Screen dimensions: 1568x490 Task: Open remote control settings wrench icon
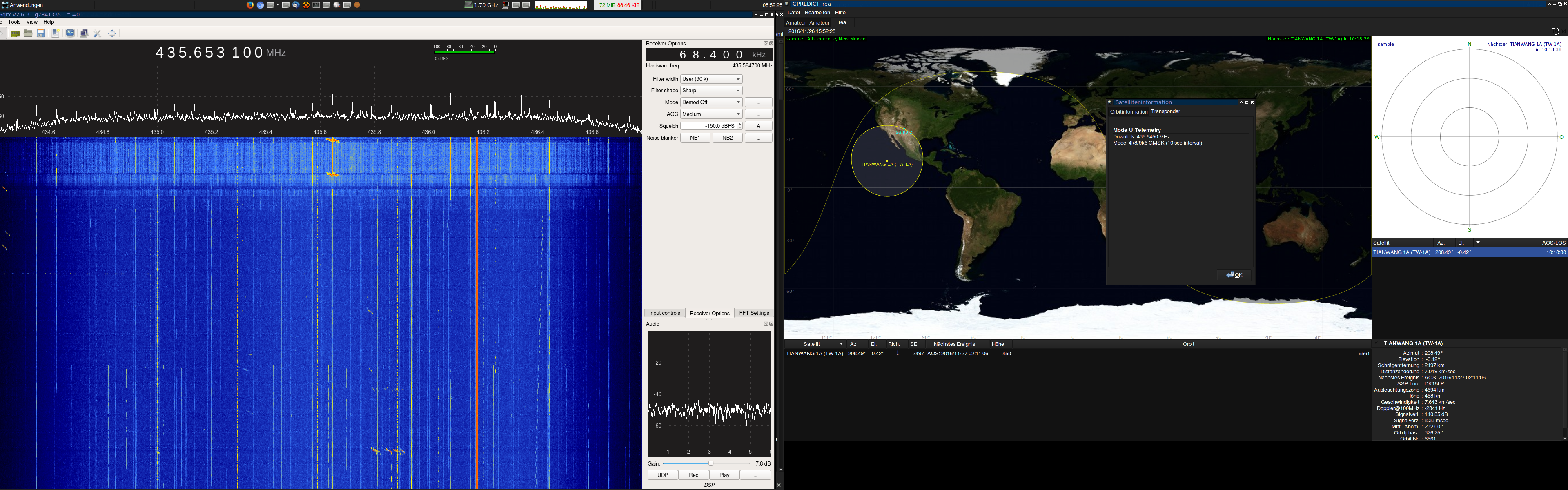point(98,33)
